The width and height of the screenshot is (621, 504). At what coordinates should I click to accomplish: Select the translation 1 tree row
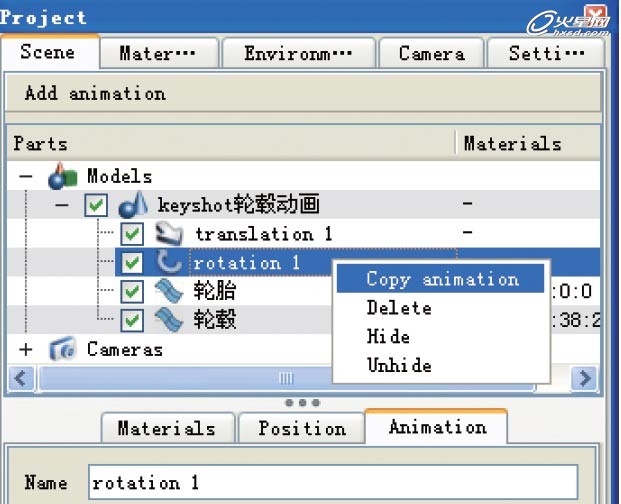(263, 234)
